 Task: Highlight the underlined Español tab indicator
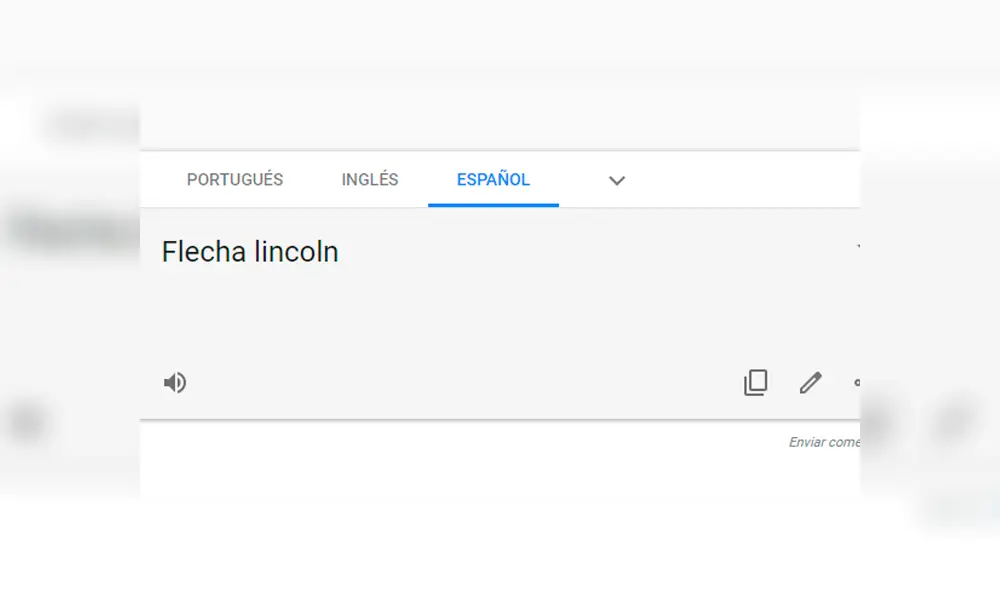coord(493,202)
